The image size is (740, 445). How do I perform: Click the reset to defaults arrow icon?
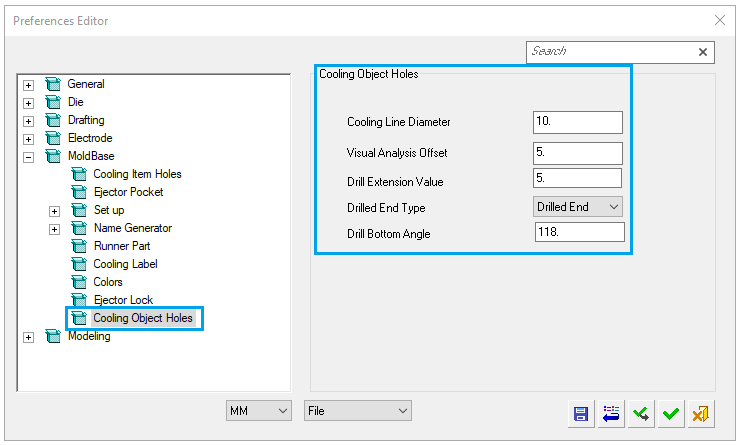pos(610,413)
